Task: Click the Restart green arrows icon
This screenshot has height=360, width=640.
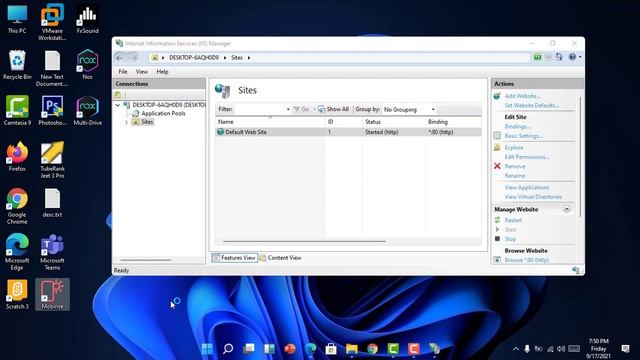Action: coord(497,220)
